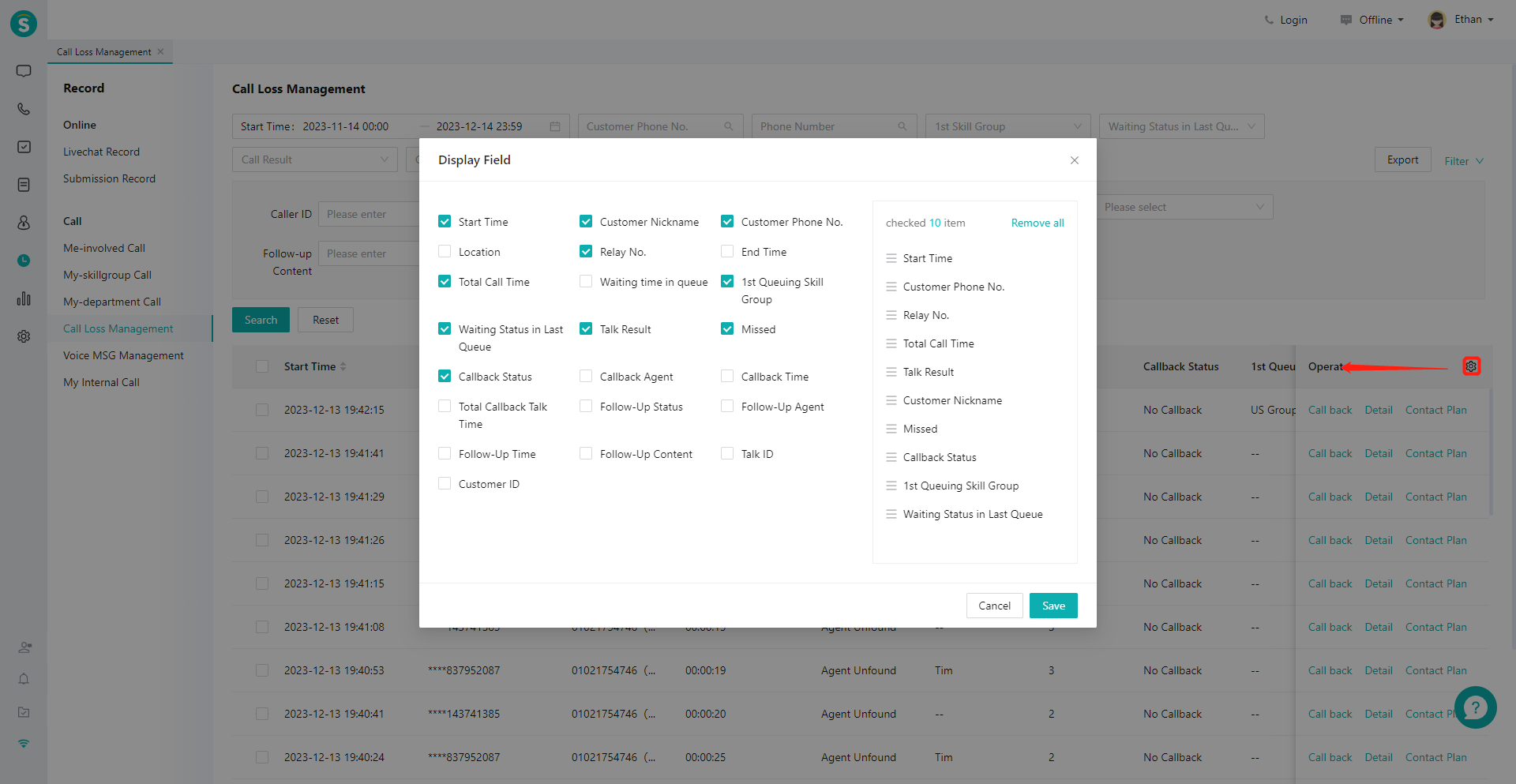Enable the Follow-Up Status checkbox
This screenshot has width=1516, height=784.
586,406
